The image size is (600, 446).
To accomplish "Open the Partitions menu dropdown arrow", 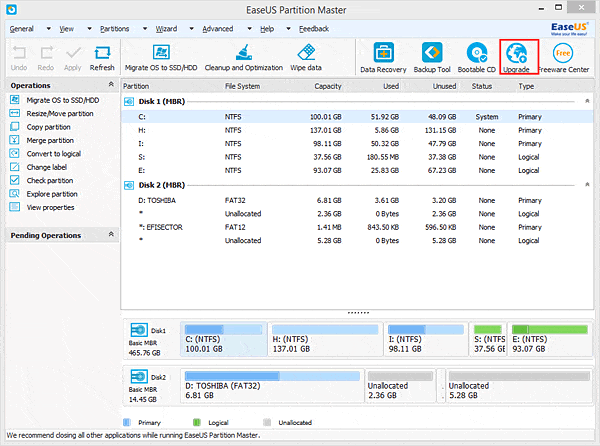I will (x=145, y=29).
